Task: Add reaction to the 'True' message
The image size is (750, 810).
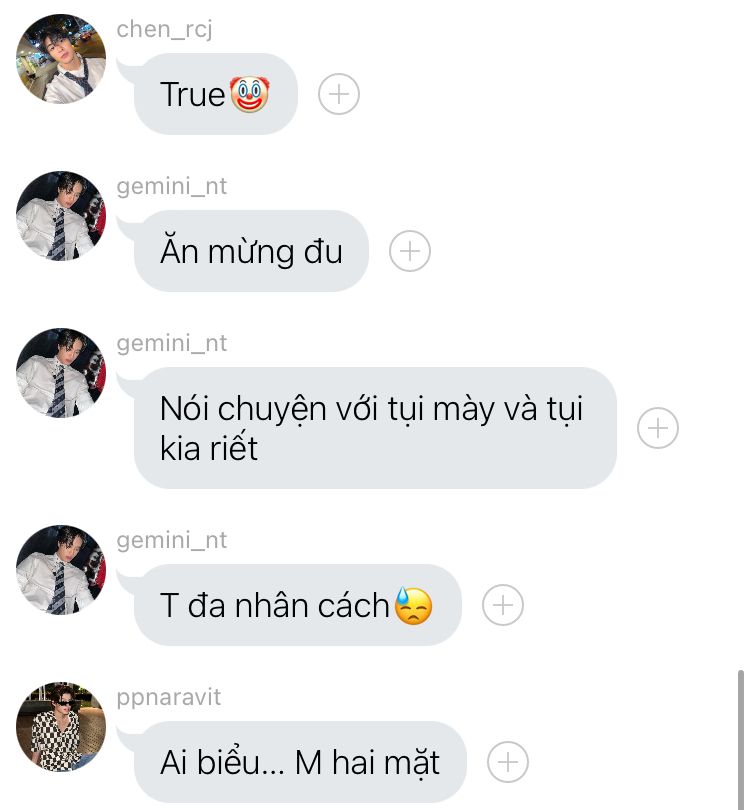Action: (338, 94)
